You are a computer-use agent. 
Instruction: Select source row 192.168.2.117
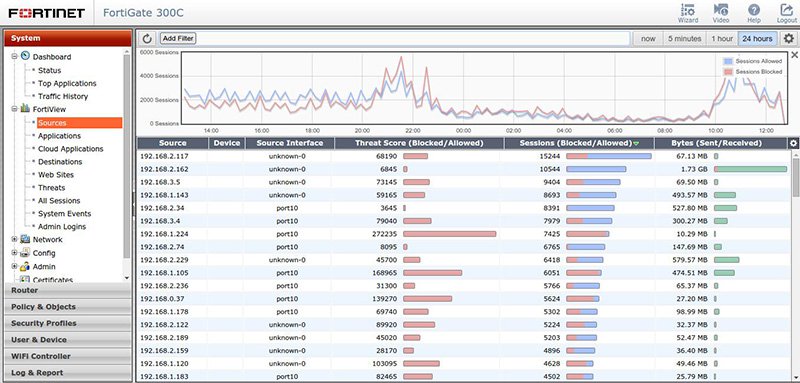pyautogui.click(x=463, y=156)
